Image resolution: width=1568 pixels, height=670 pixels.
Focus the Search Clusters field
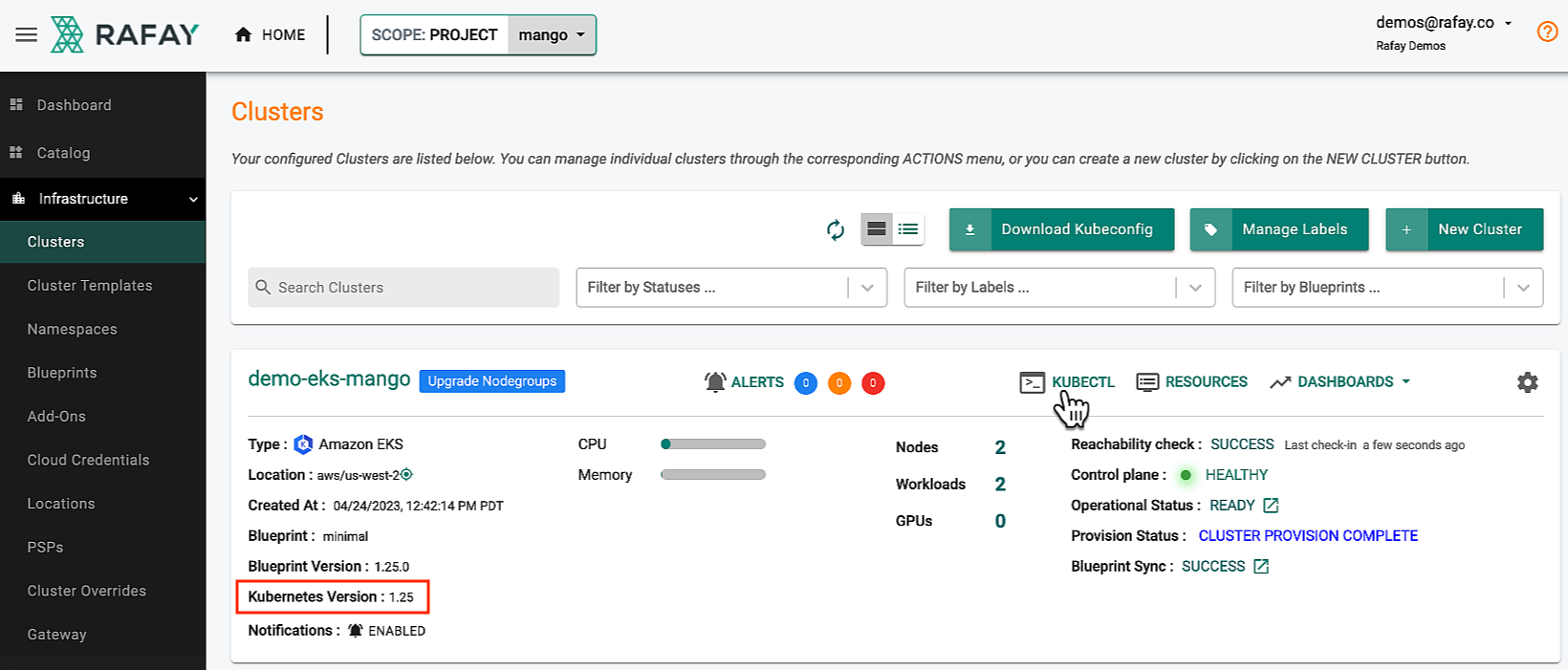click(403, 288)
